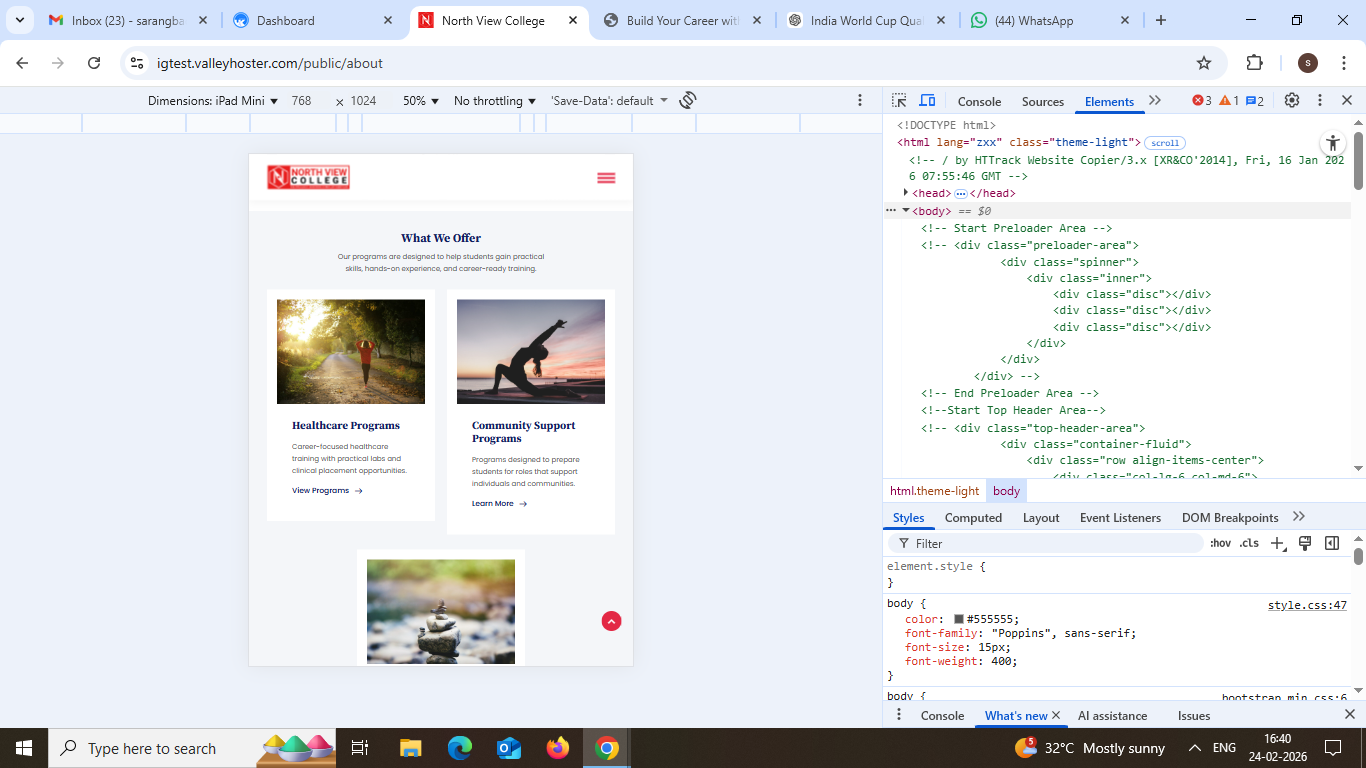Open the AI assistance drawer tab
Image resolution: width=1366 pixels, height=768 pixels.
coord(1112,716)
